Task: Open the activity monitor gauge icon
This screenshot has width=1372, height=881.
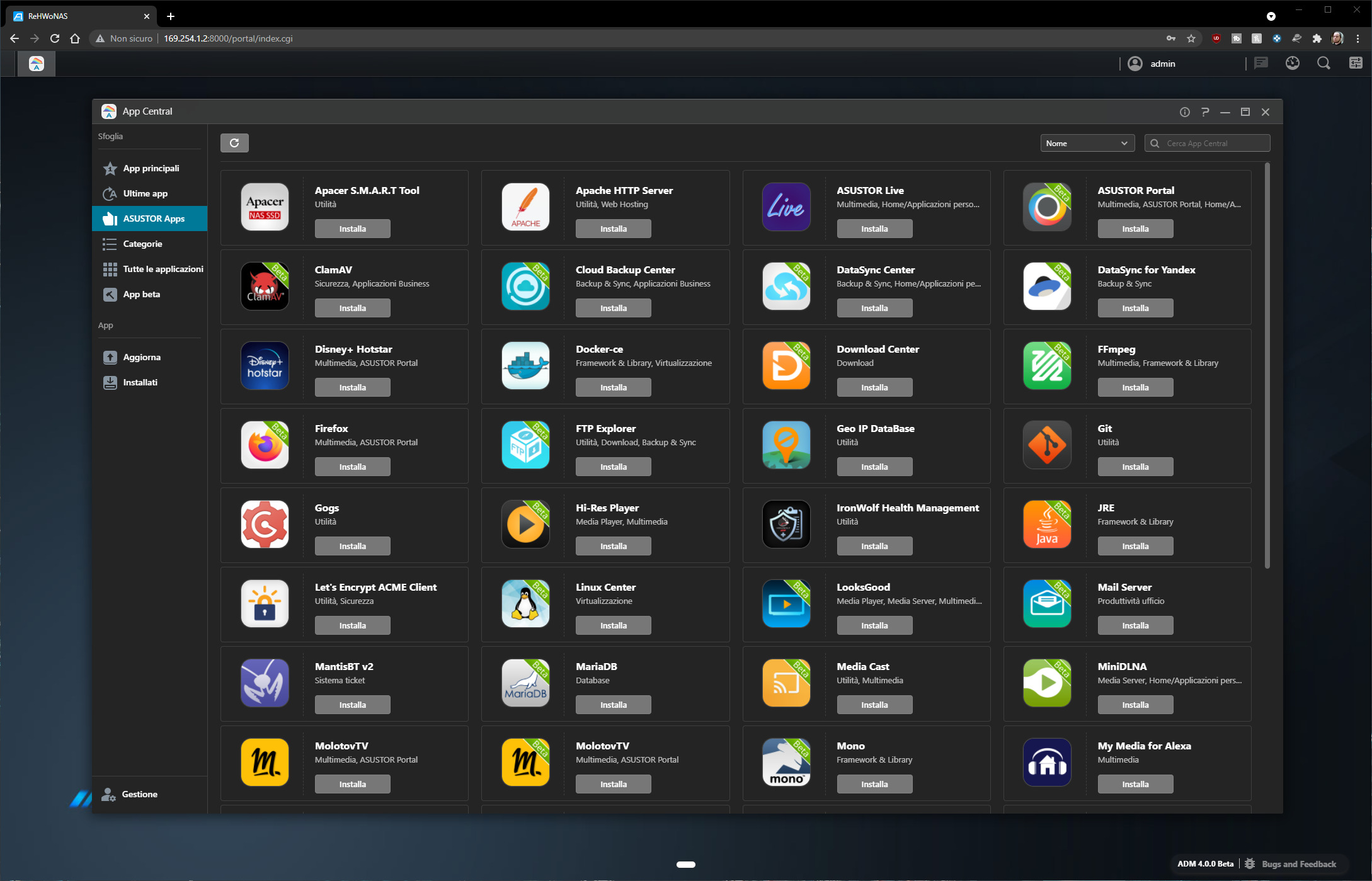Action: click(x=1292, y=64)
